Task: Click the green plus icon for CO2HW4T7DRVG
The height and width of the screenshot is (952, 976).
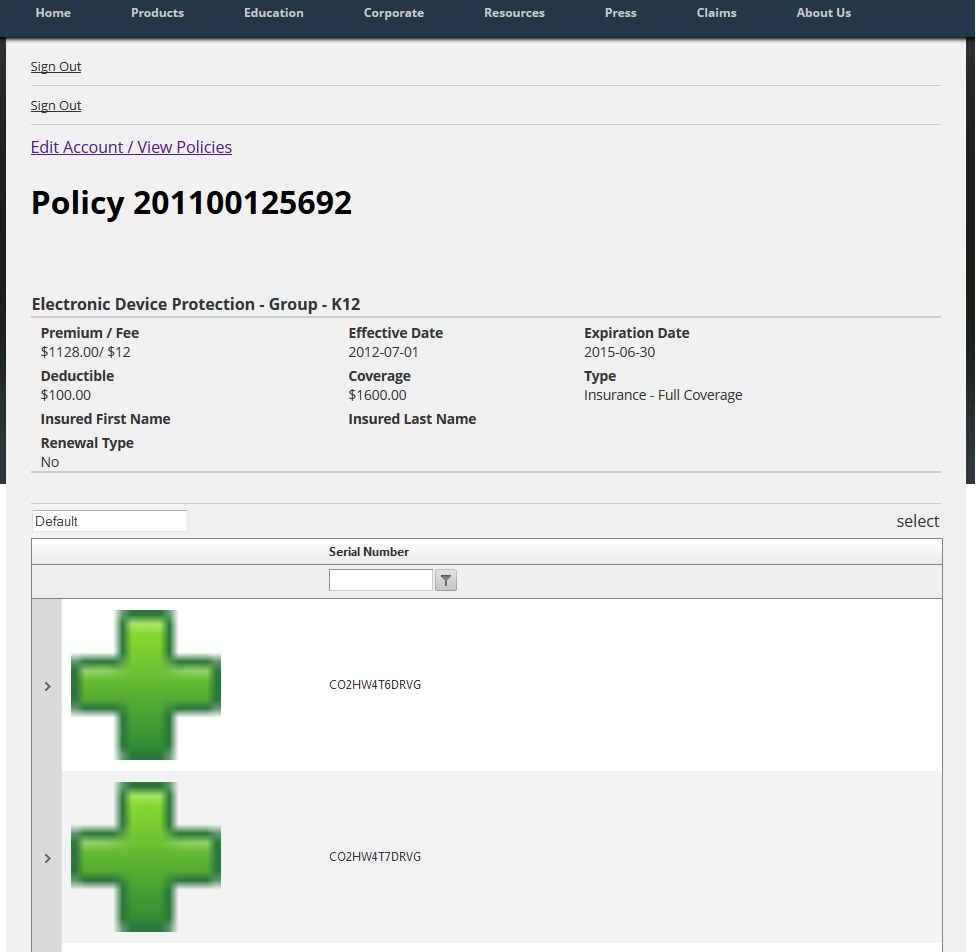Action: click(x=146, y=856)
